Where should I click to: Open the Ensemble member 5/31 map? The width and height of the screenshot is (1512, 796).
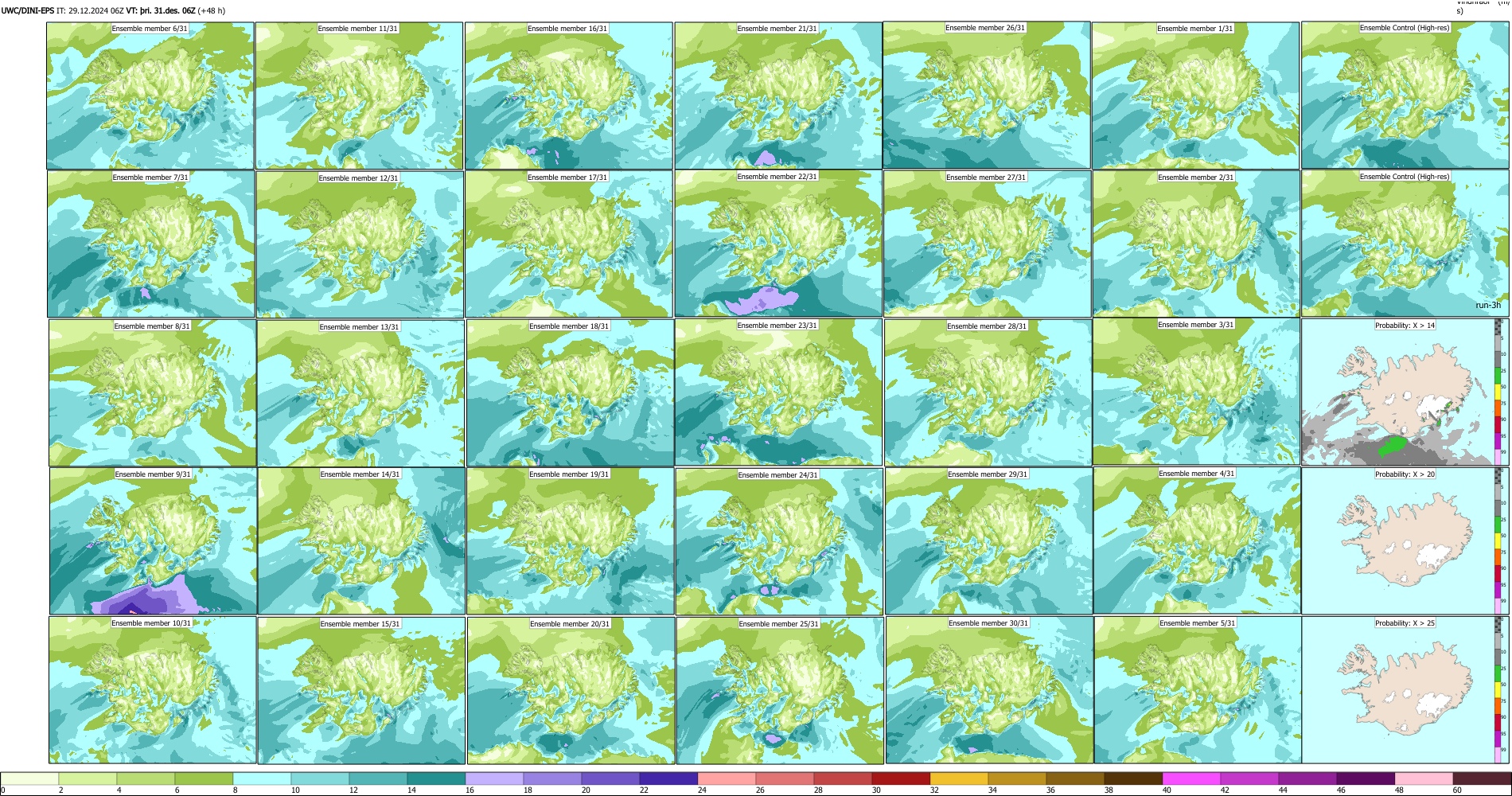1198,690
